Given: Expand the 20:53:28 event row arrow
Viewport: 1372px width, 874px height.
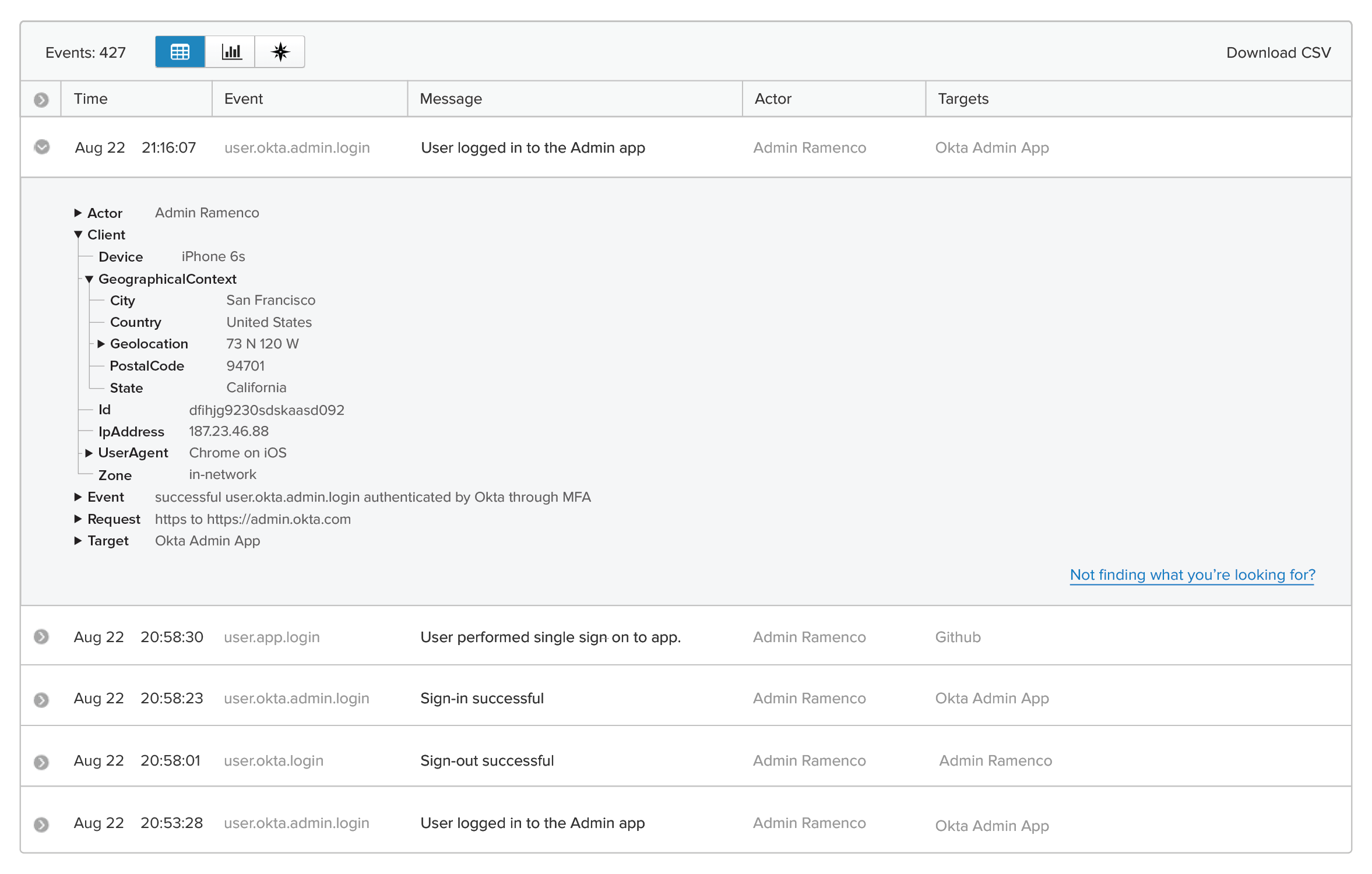Looking at the screenshot, I should click(x=41, y=824).
